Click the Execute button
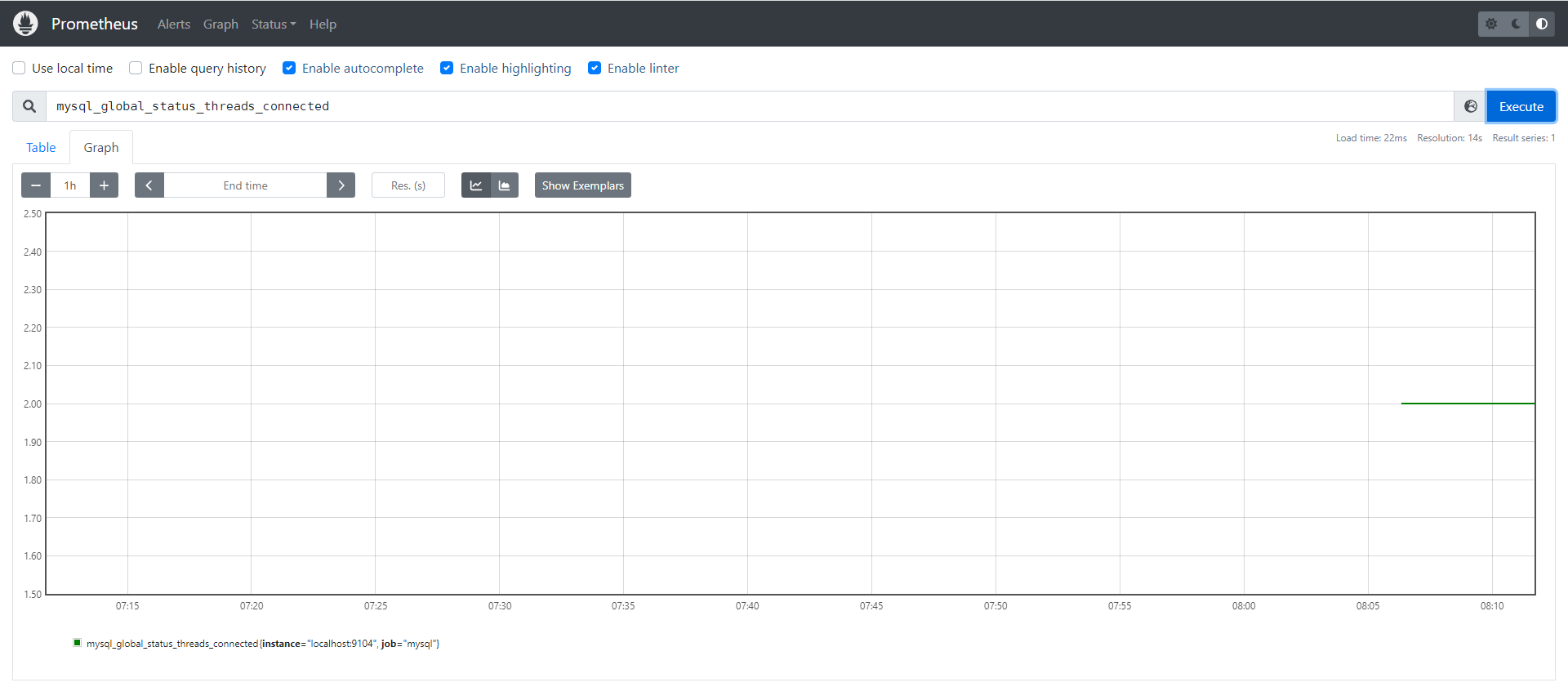1568x687 pixels. point(1521,106)
